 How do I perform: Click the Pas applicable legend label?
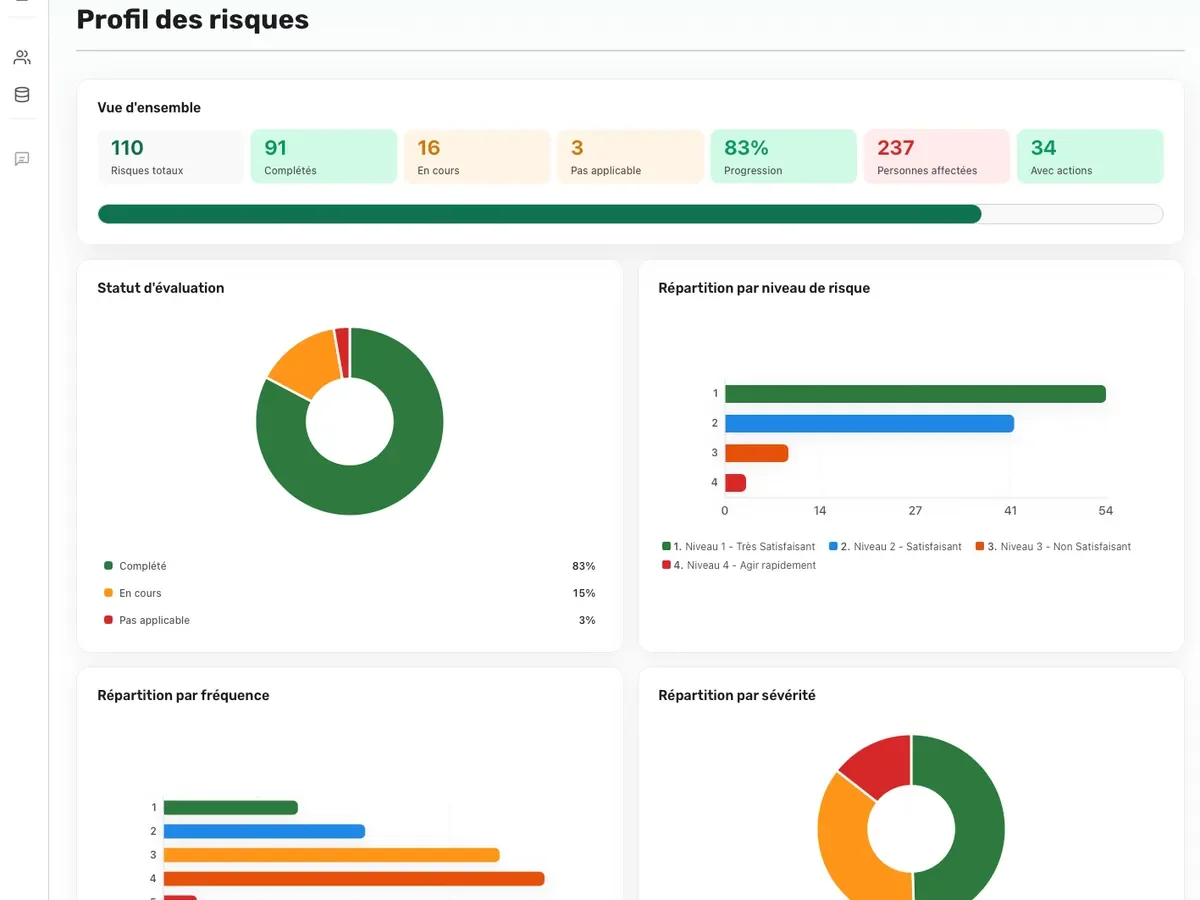coord(154,620)
